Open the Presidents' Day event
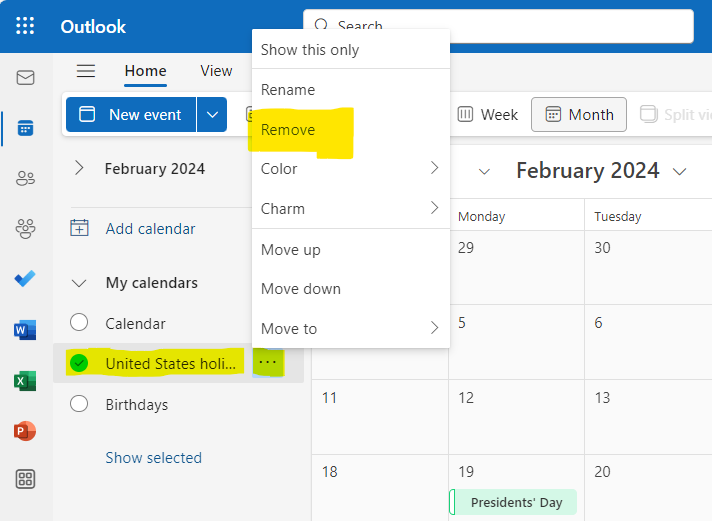 [513, 502]
